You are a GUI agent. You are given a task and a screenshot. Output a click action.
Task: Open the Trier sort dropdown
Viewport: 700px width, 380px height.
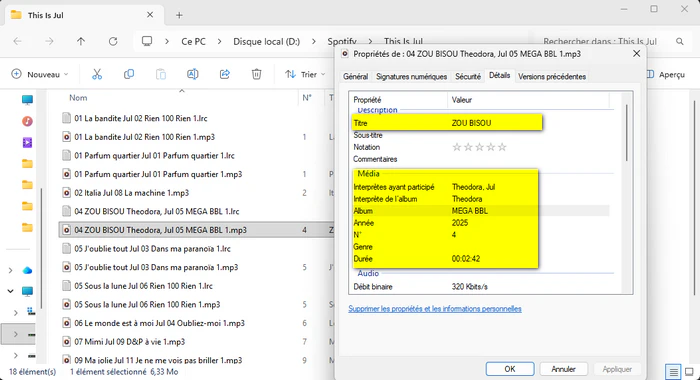coord(305,74)
